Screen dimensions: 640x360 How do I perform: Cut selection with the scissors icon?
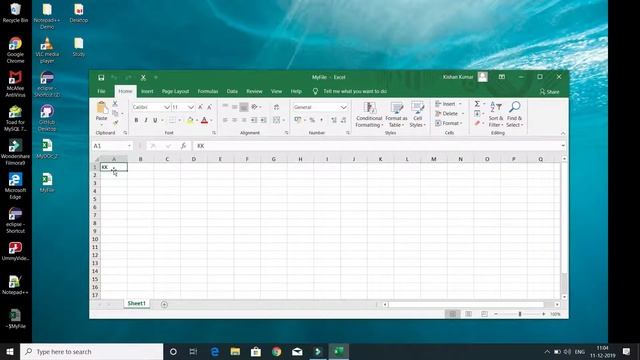(115, 104)
